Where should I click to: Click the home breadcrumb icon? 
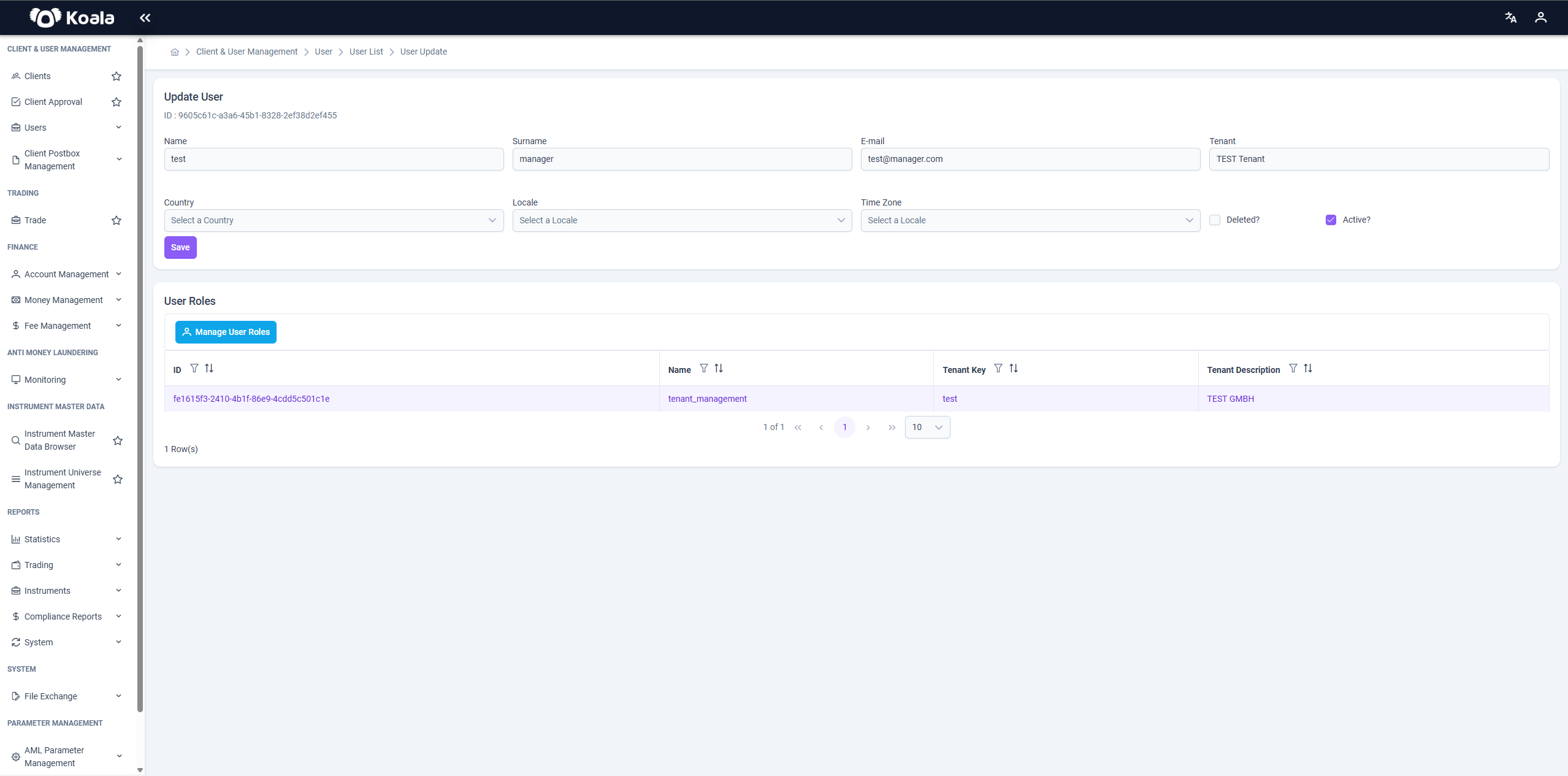coord(175,52)
